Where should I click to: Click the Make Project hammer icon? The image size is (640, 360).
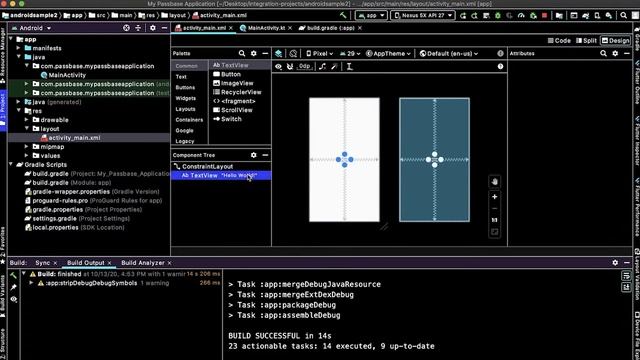(x=343, y=16)
